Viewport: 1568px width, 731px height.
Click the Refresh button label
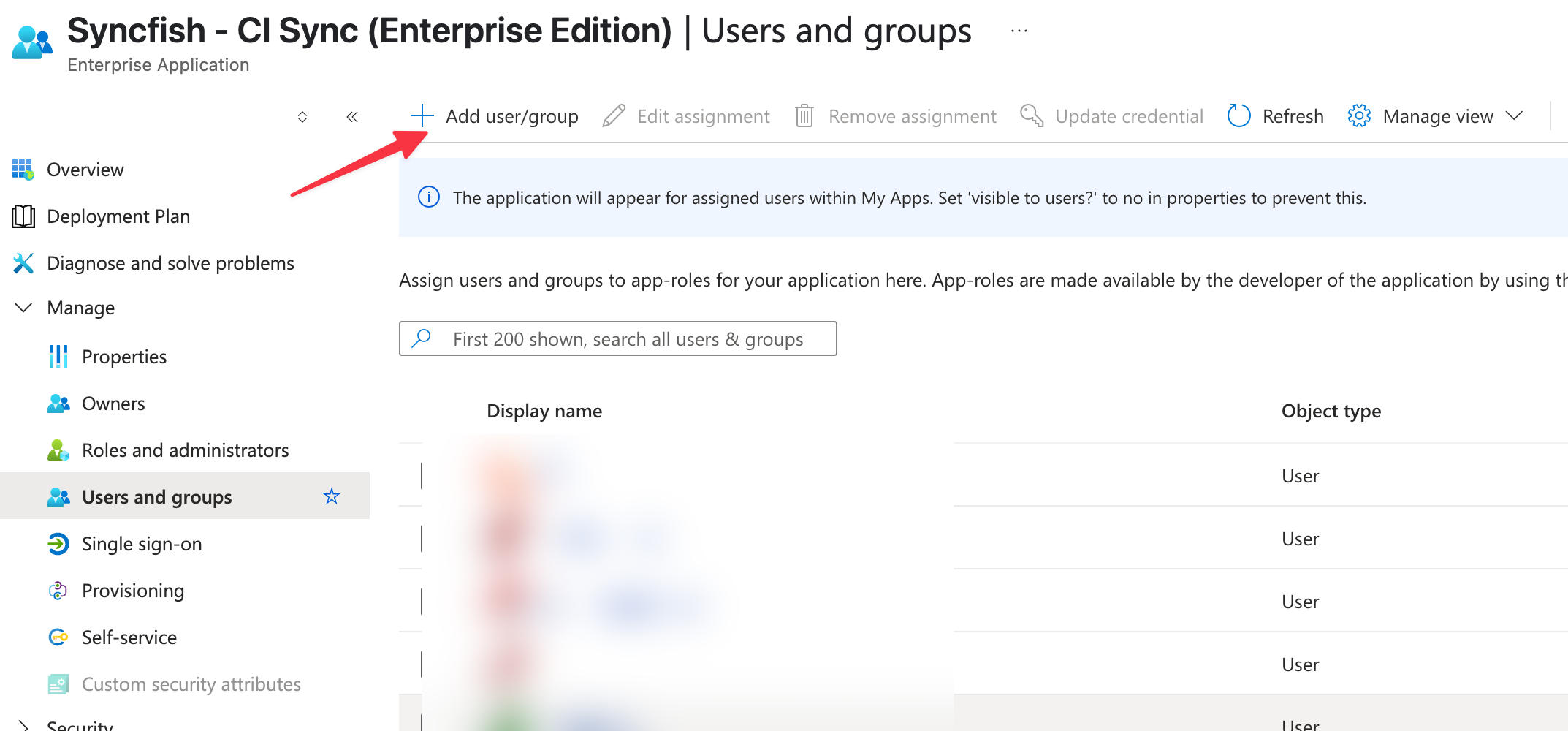[x=1293, y=116]
